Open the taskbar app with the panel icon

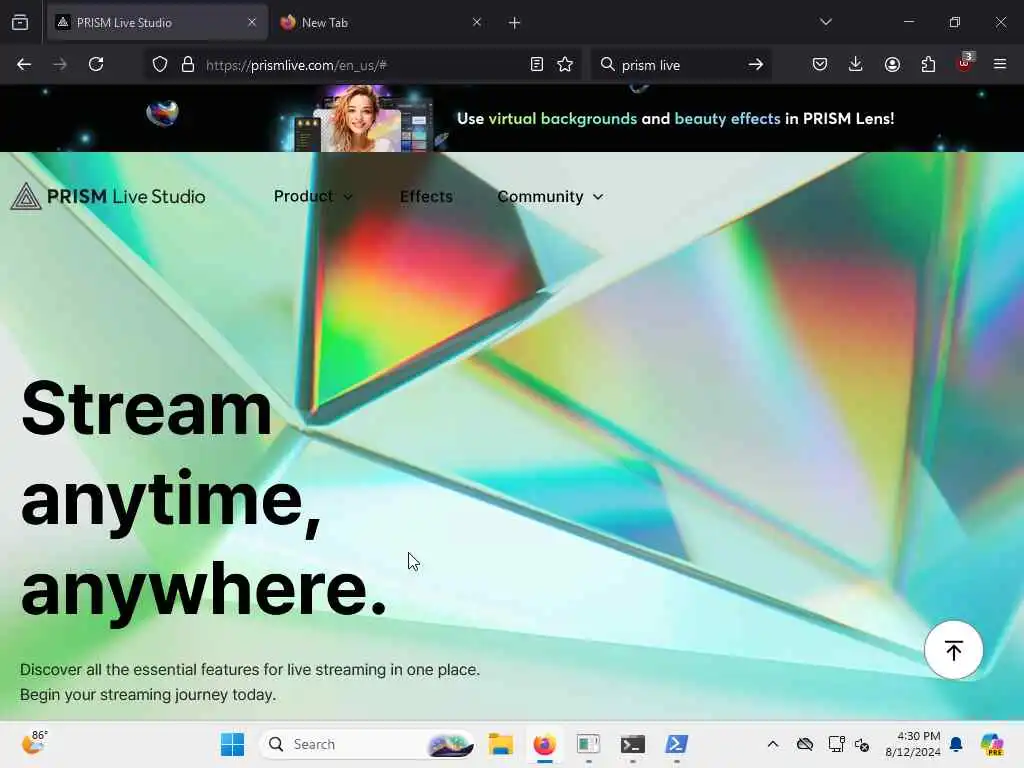pyautogui.click(x=588, y=744)
